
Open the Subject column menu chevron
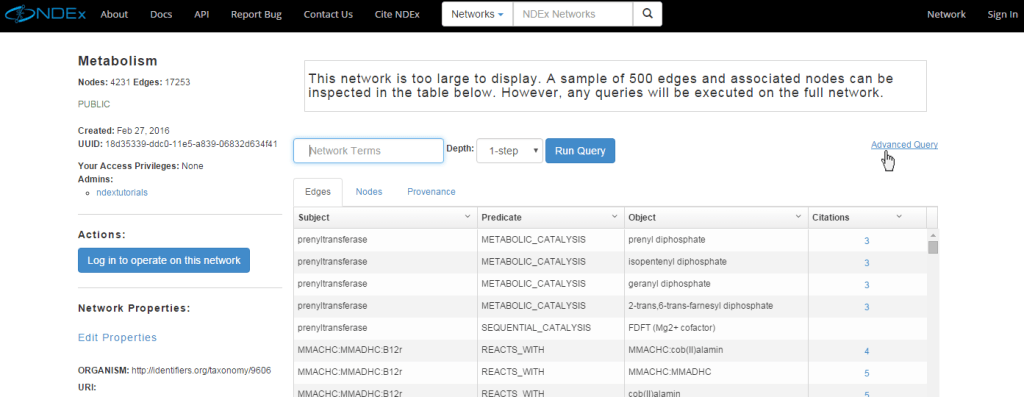tap(468, 216)
